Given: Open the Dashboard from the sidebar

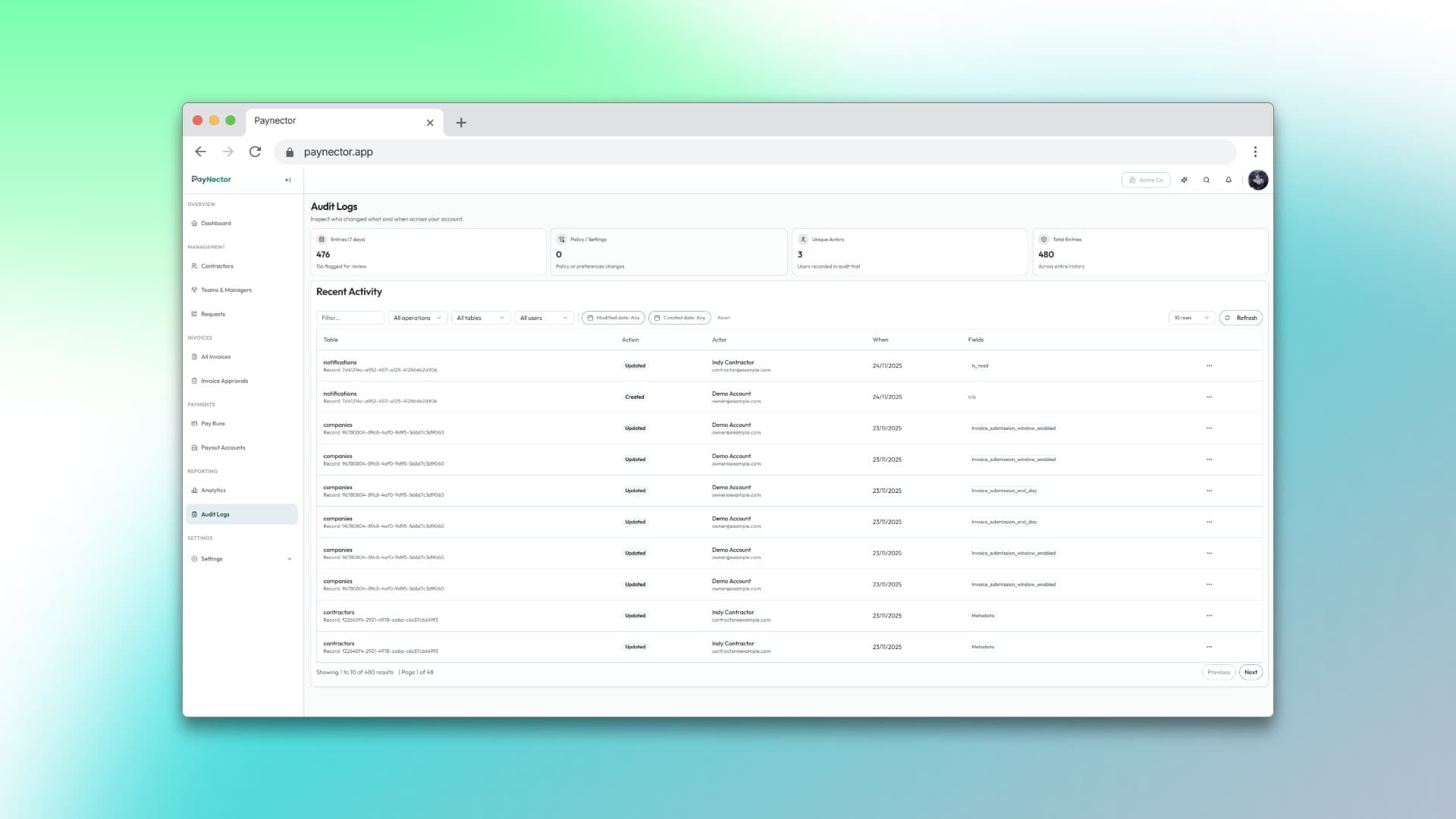Looking at the screenshot, I should [x=215, y=223].
